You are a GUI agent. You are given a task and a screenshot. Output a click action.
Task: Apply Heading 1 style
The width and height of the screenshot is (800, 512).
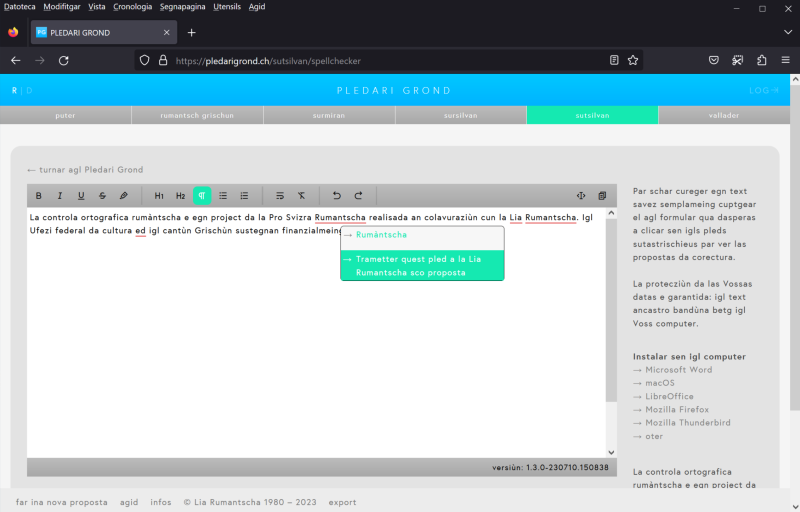tap(159, 196)
